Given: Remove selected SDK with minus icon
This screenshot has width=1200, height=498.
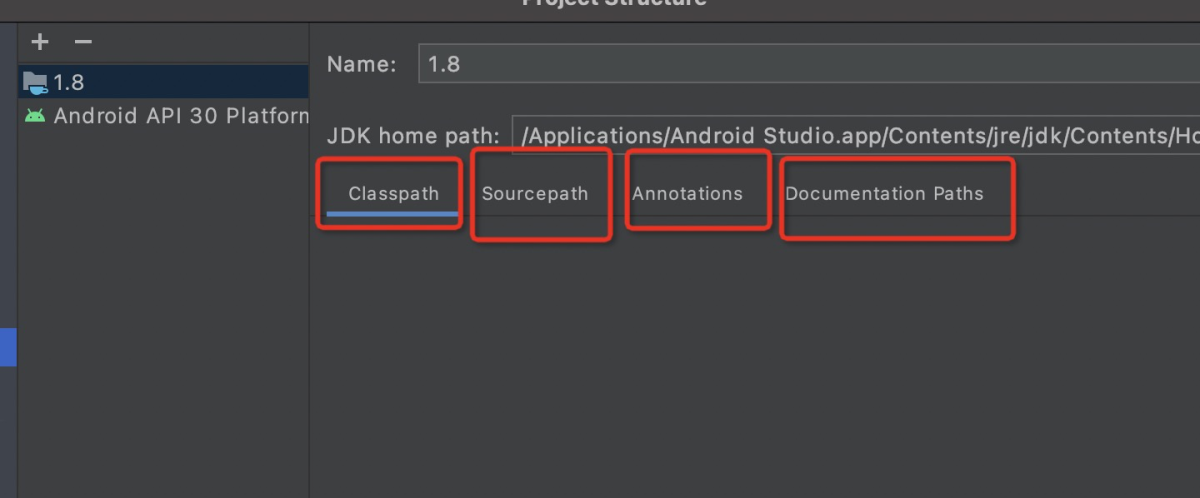Looking at the screenshot, I should coord(84,42).
